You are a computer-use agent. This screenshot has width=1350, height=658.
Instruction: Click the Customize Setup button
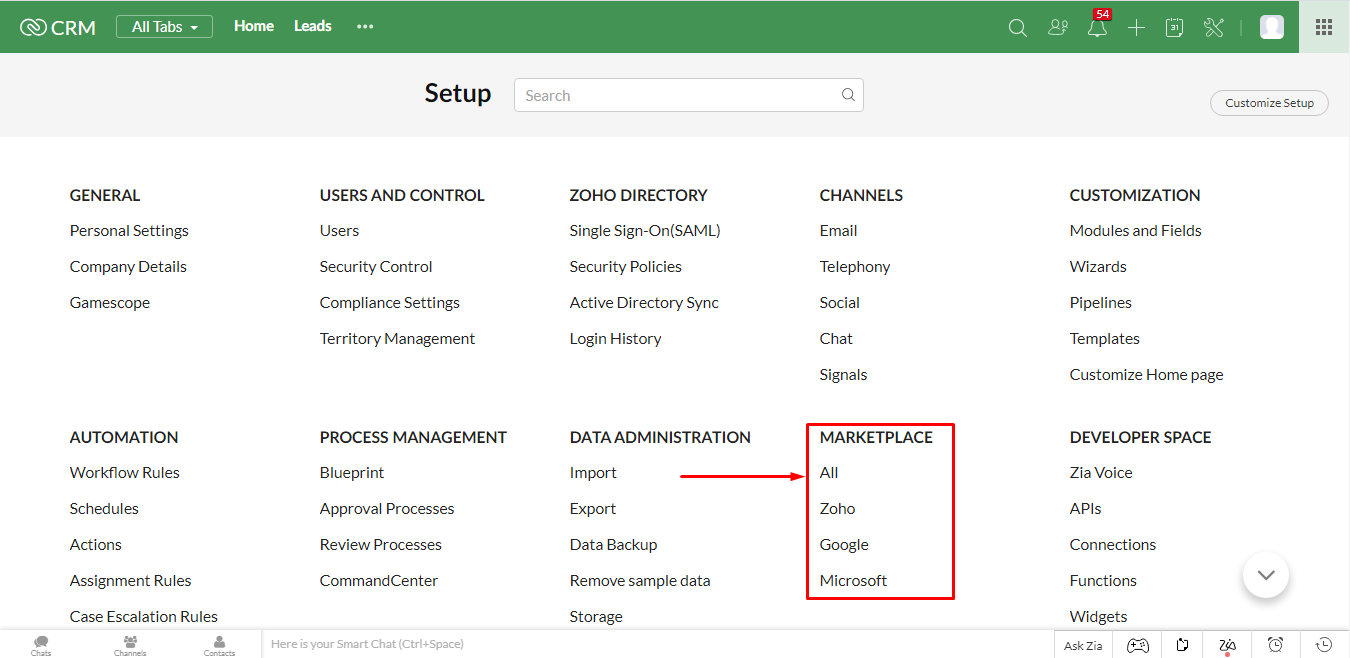point(1269,103)
